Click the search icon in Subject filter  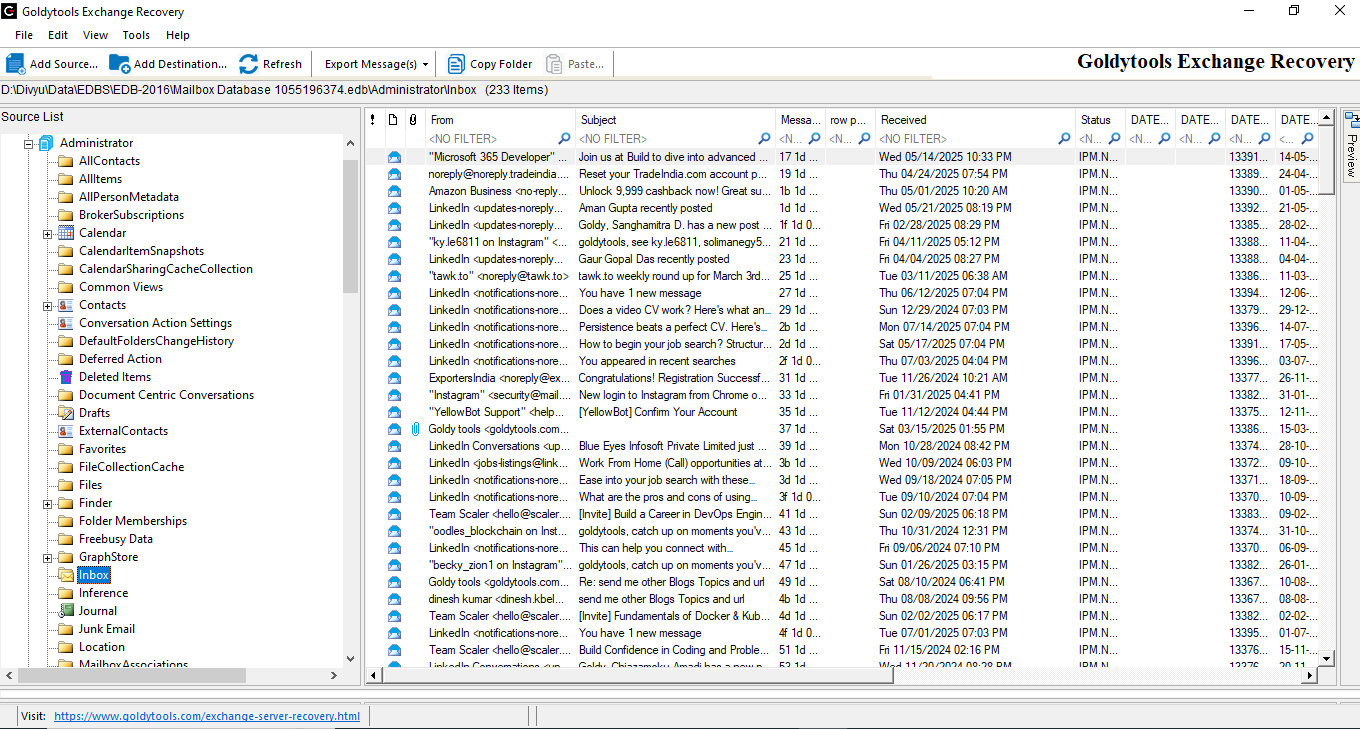(765, 139)
